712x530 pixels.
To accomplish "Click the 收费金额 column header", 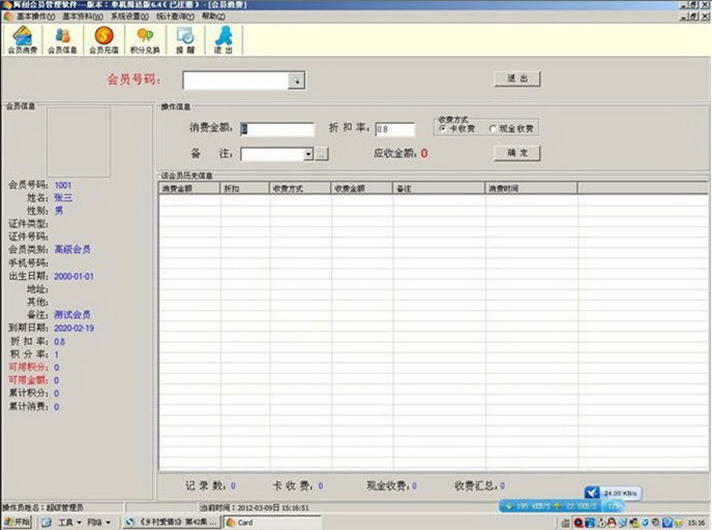I will point(362,188).
